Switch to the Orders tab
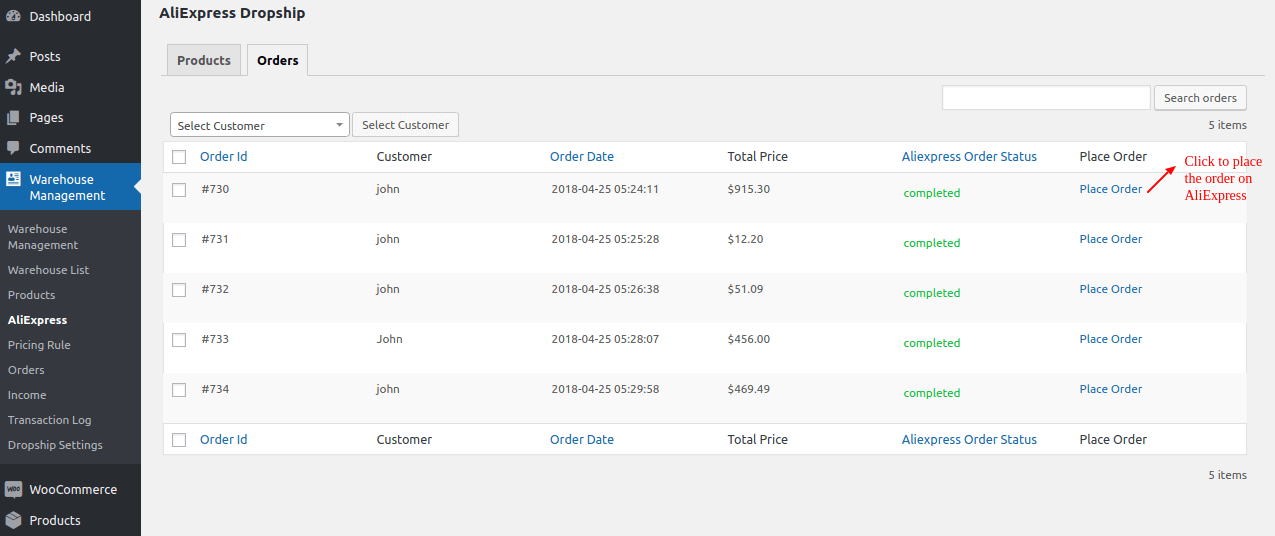 [x=278, y=60]
